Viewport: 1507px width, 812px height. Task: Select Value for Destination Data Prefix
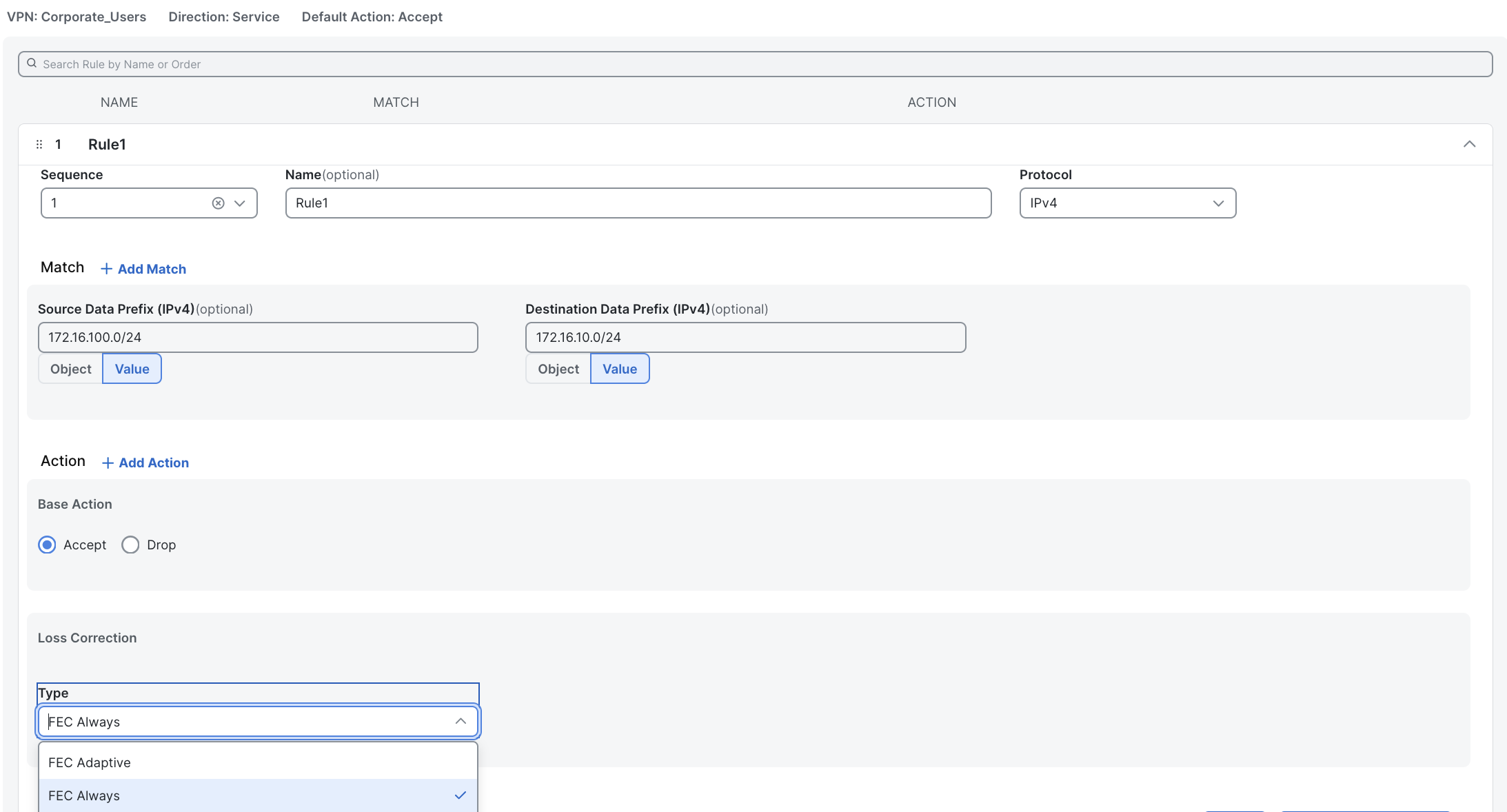click(619, 369)
